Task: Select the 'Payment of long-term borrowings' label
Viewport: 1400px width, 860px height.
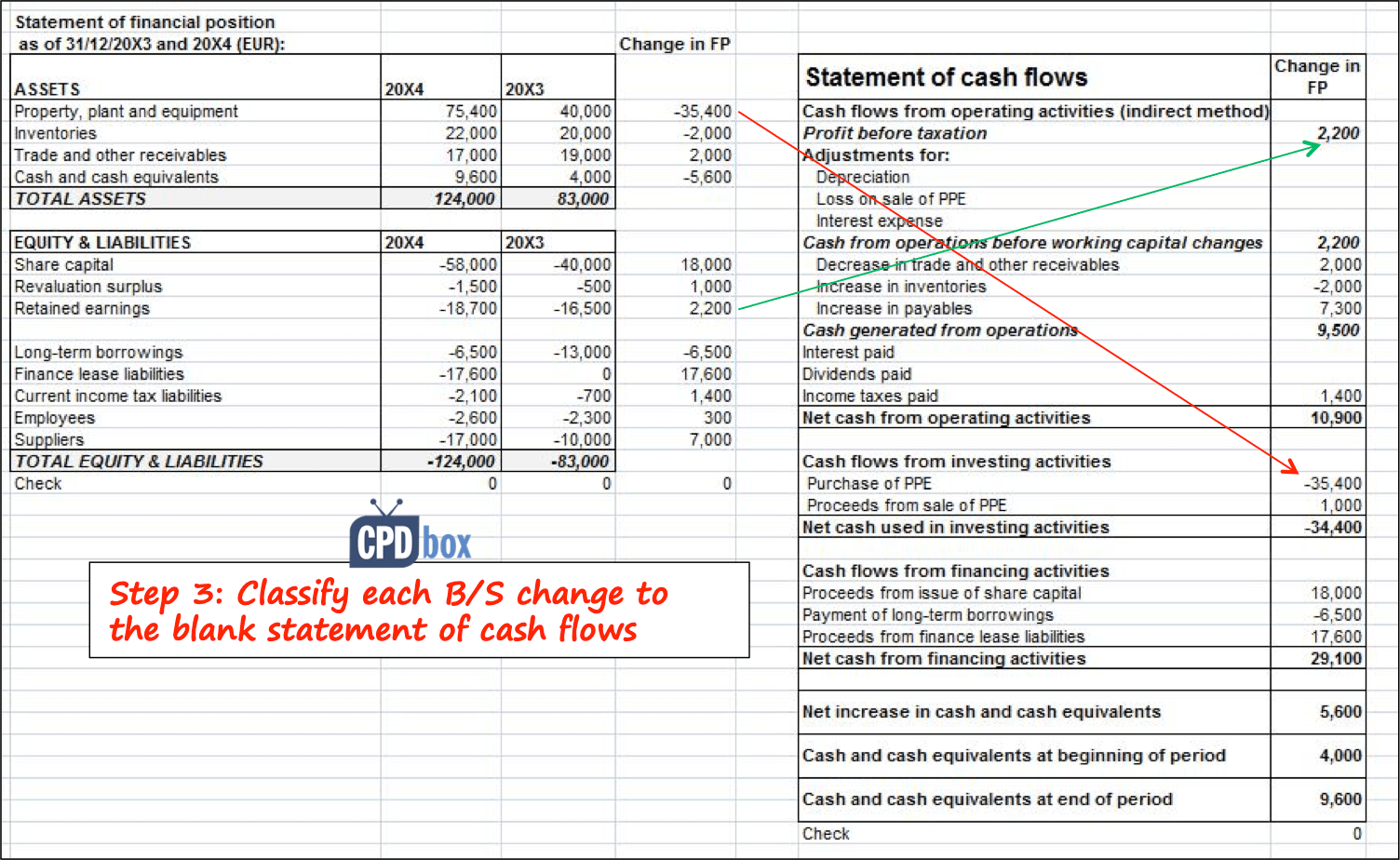Action: (x=928, y=615)
